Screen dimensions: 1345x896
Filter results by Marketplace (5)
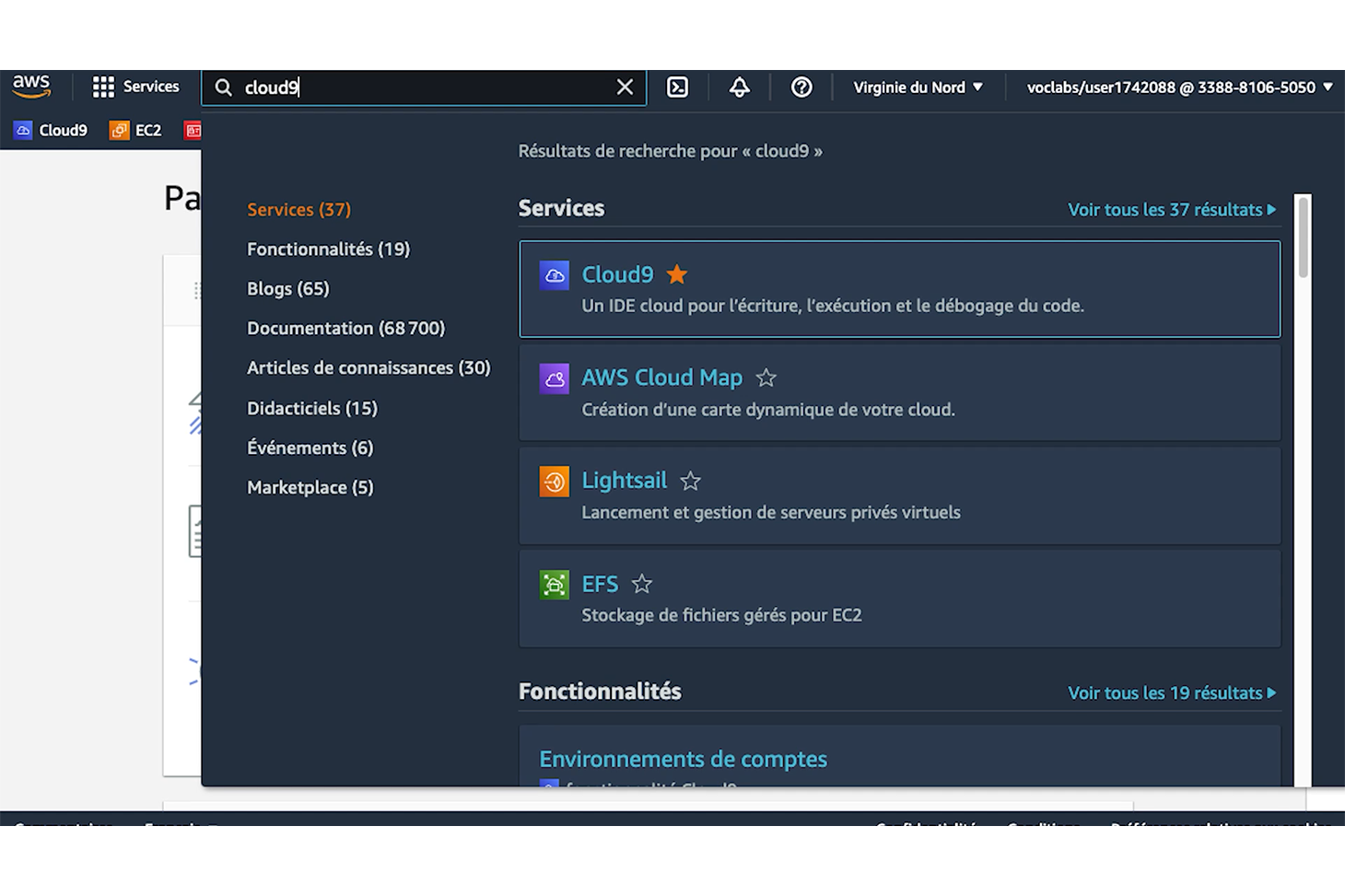pyautogui.click(x=310, y=488)
